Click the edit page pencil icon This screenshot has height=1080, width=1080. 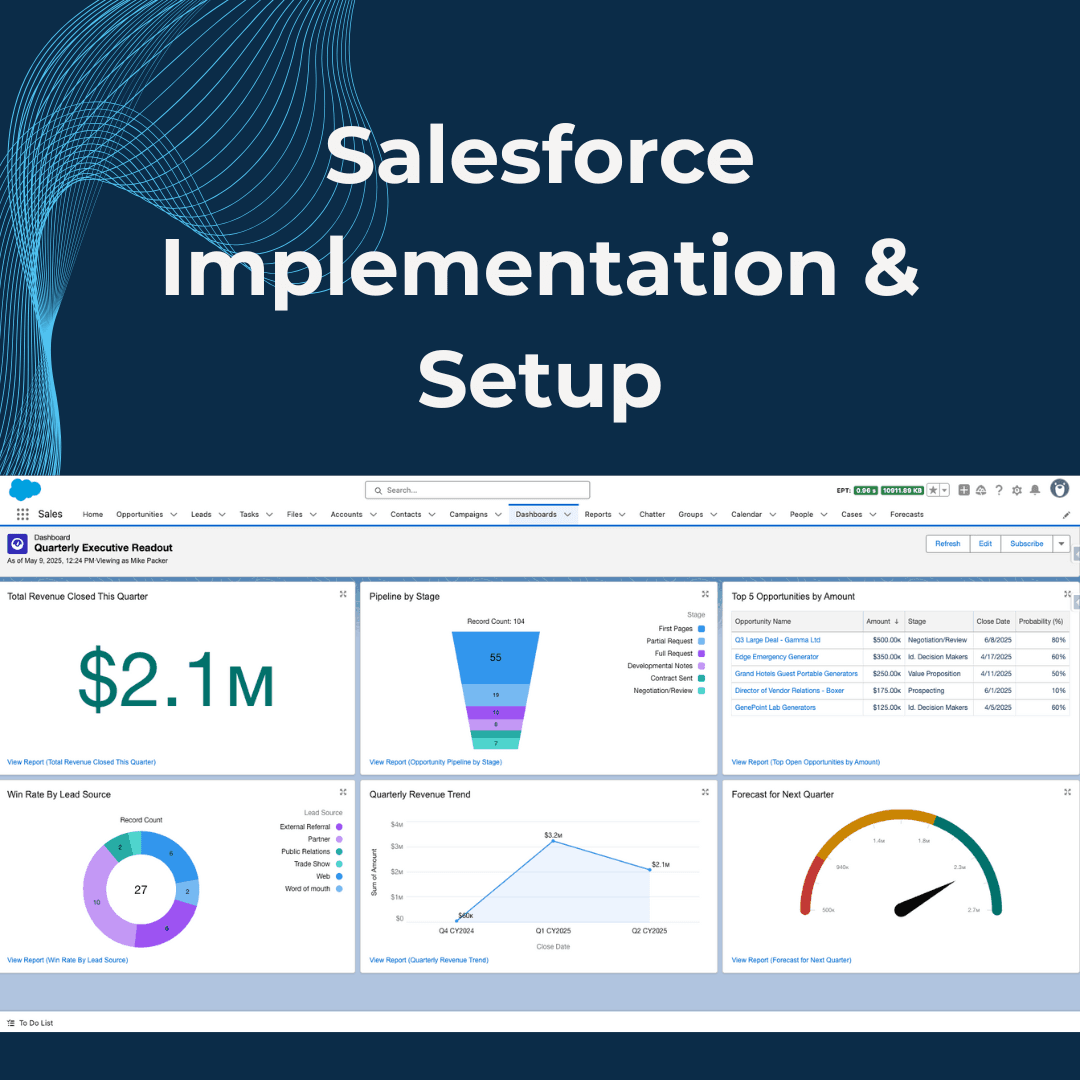tap(1064, 513)
